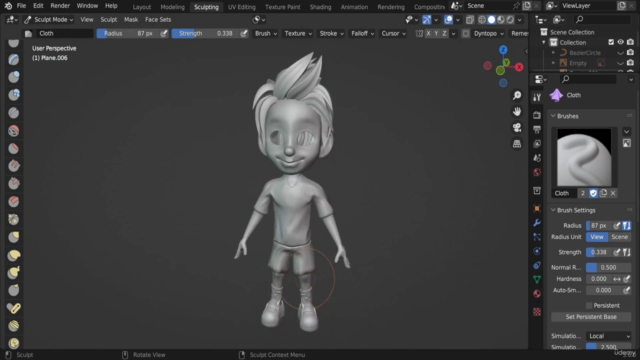This screenshot has width=640, height=360.
Task: Open the Physics properties tab icon
Action: [537, 251]
